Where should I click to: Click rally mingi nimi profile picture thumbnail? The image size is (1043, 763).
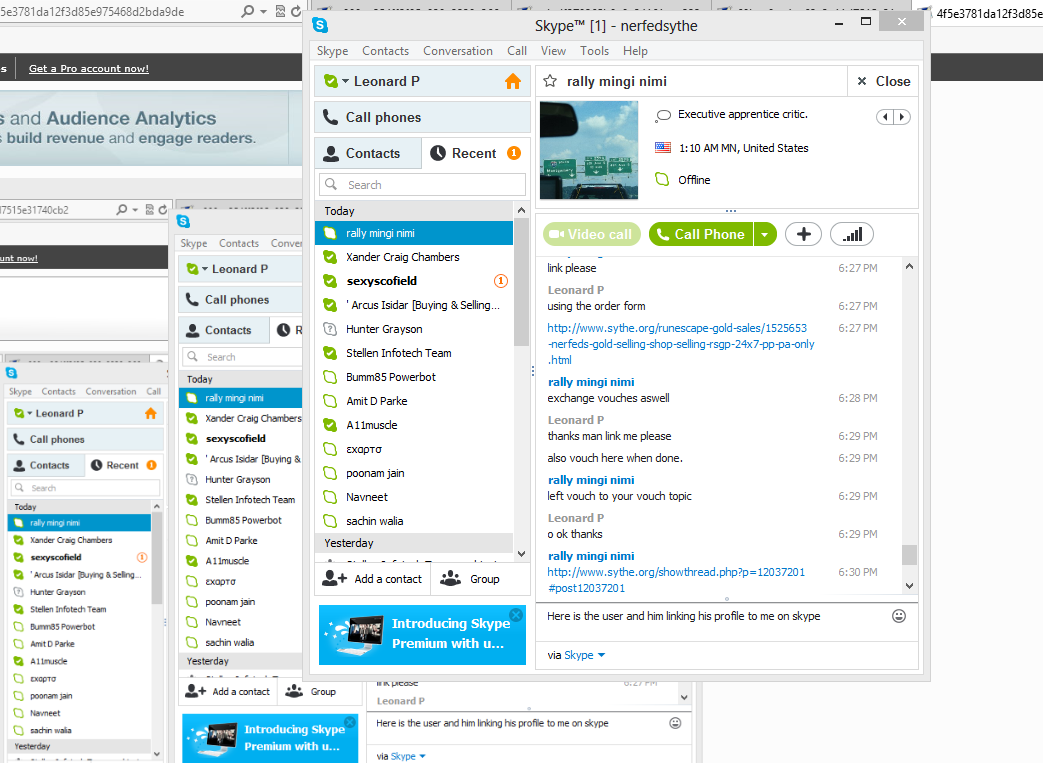click(x=589, y=150)
